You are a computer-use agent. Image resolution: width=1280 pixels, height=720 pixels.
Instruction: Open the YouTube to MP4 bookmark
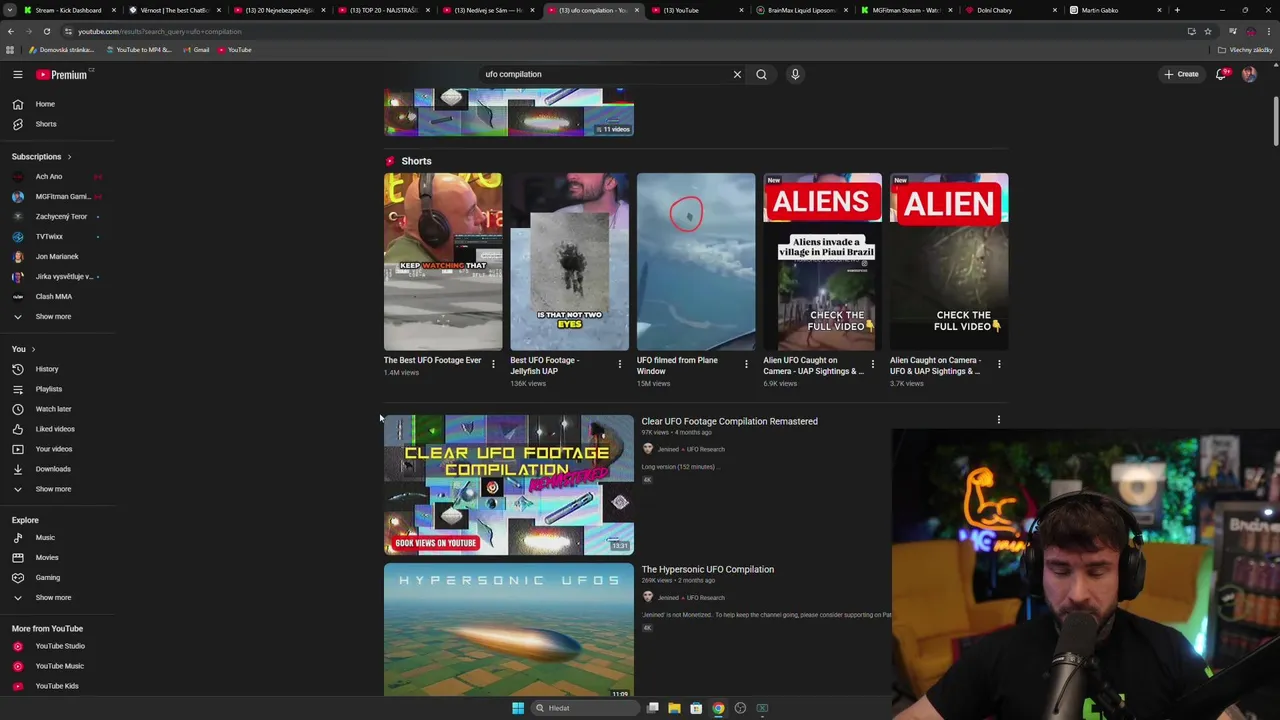tap(139, 50)
